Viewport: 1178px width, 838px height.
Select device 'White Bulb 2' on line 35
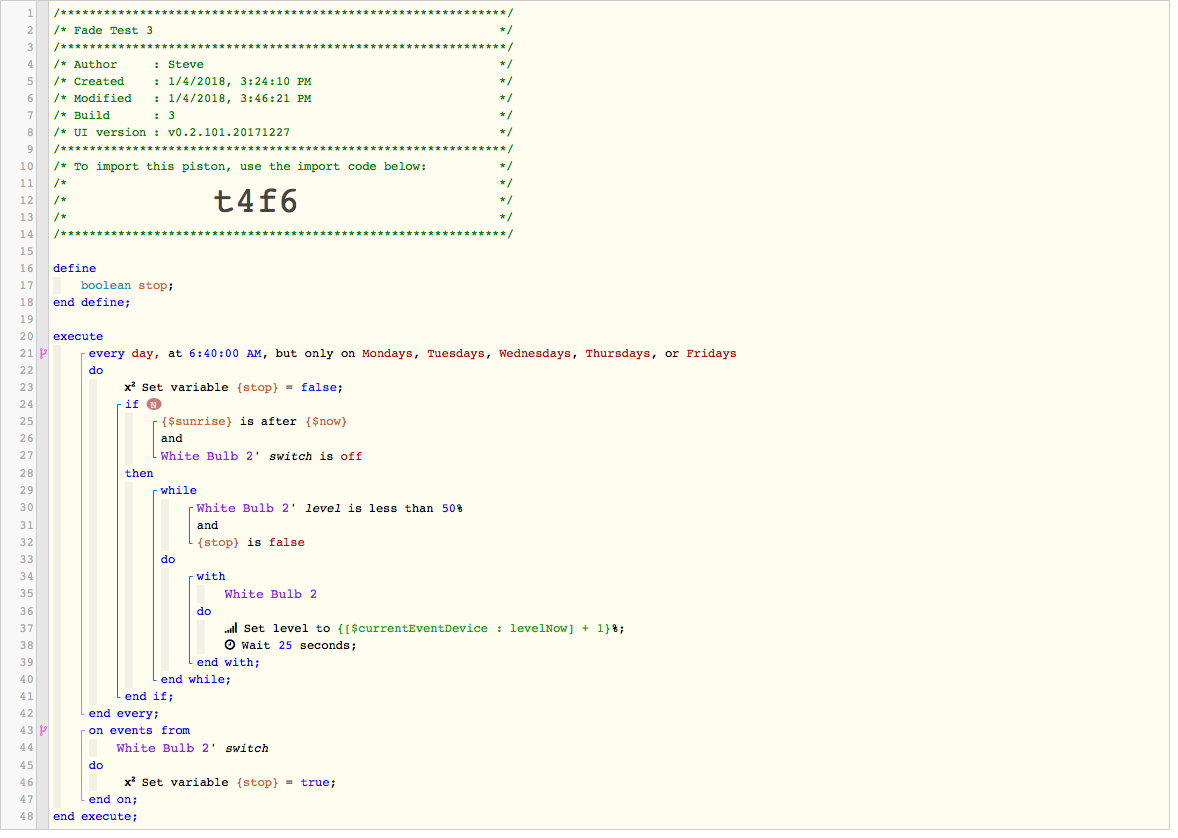[x=270, y=594]
